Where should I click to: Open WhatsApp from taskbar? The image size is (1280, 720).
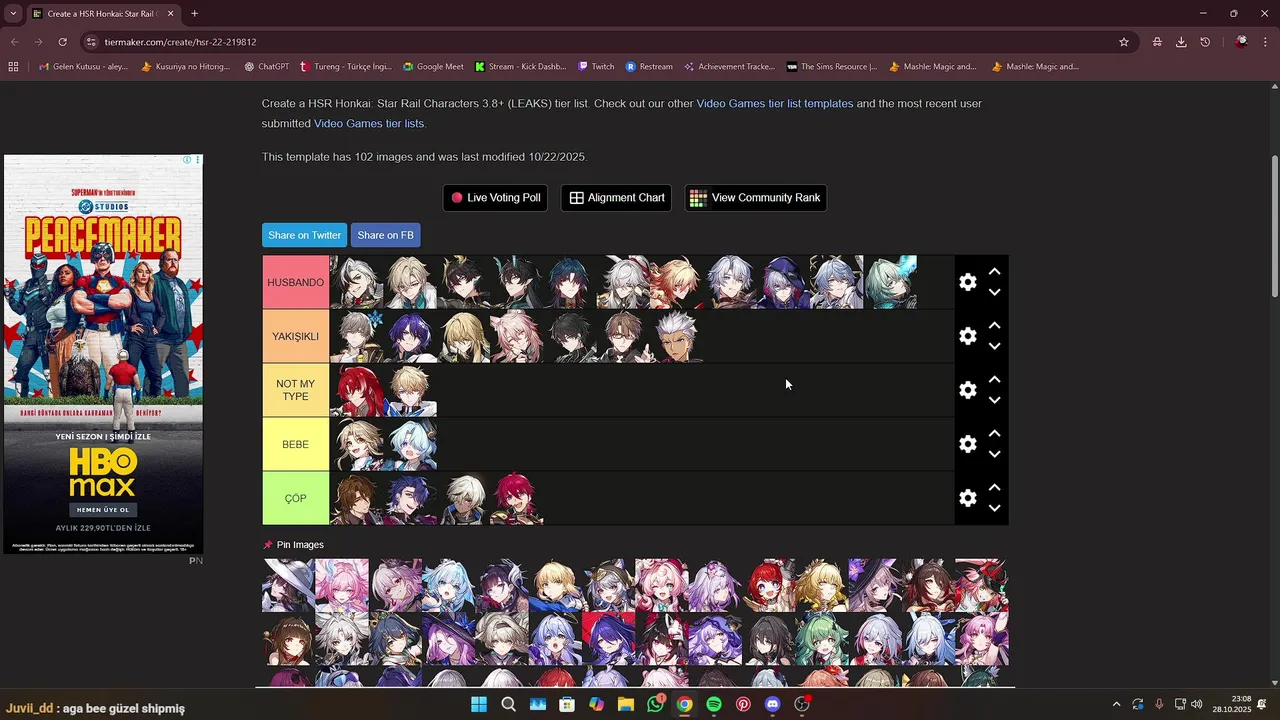coord(655,704)
